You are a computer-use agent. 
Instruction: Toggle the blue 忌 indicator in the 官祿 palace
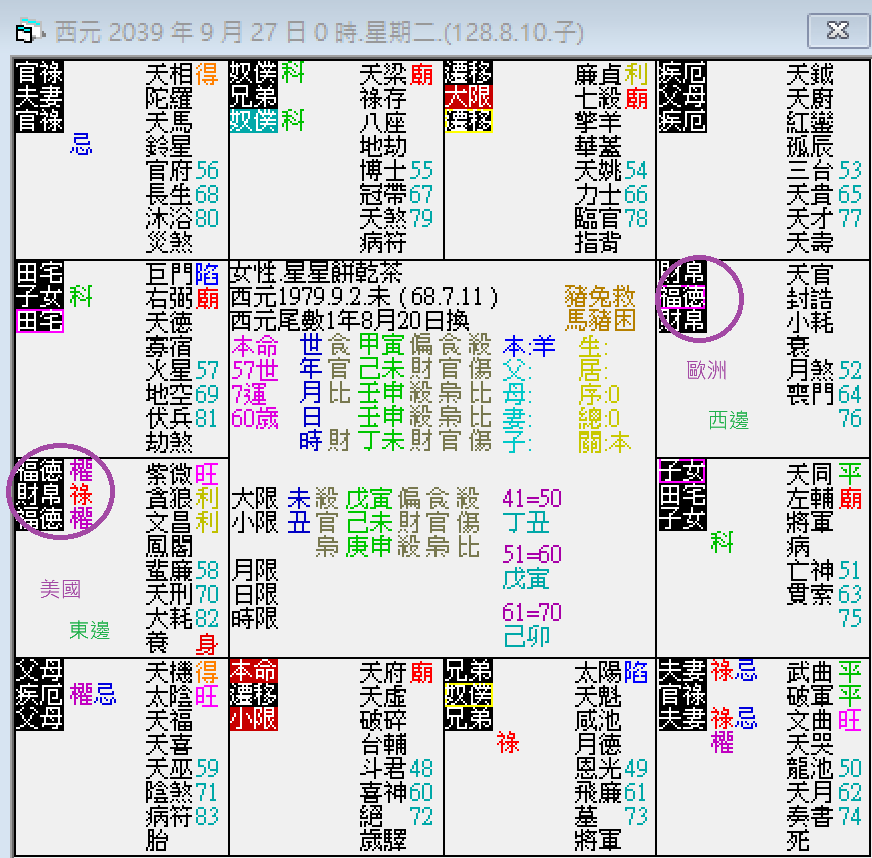point(80,145)
